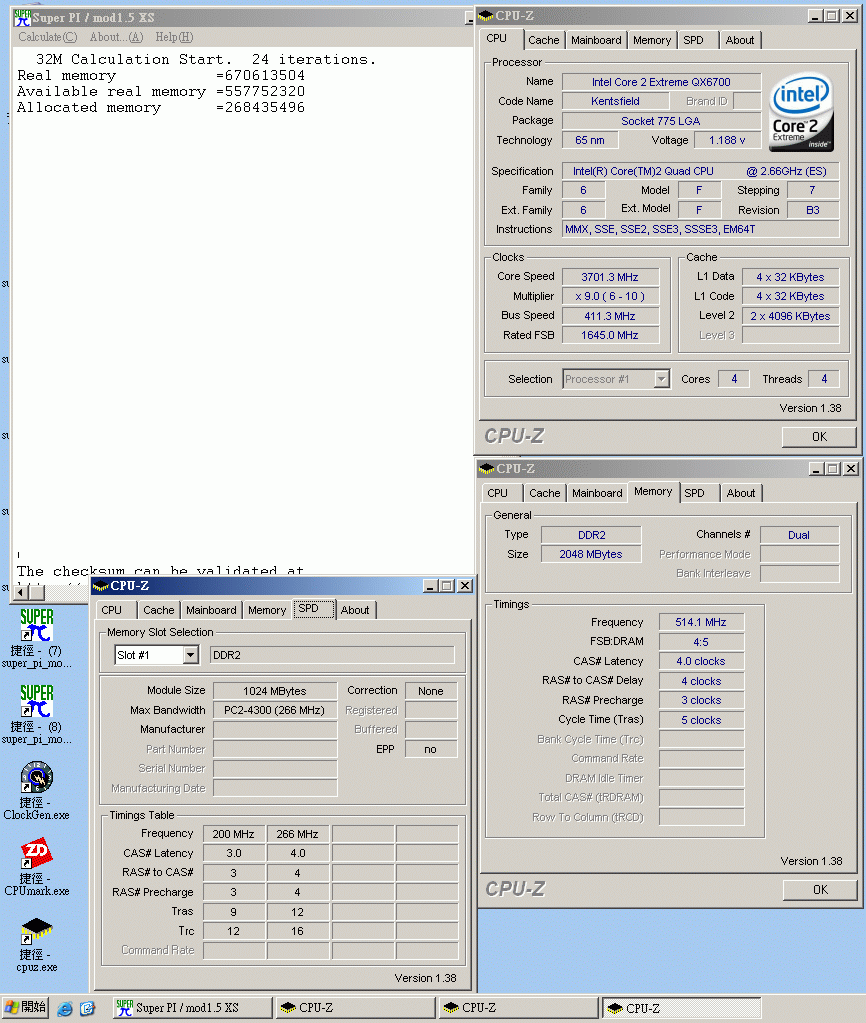Click the Super PI title bar icon
The width and height of the screenshot is (866, 1023).
click(22, 18)
